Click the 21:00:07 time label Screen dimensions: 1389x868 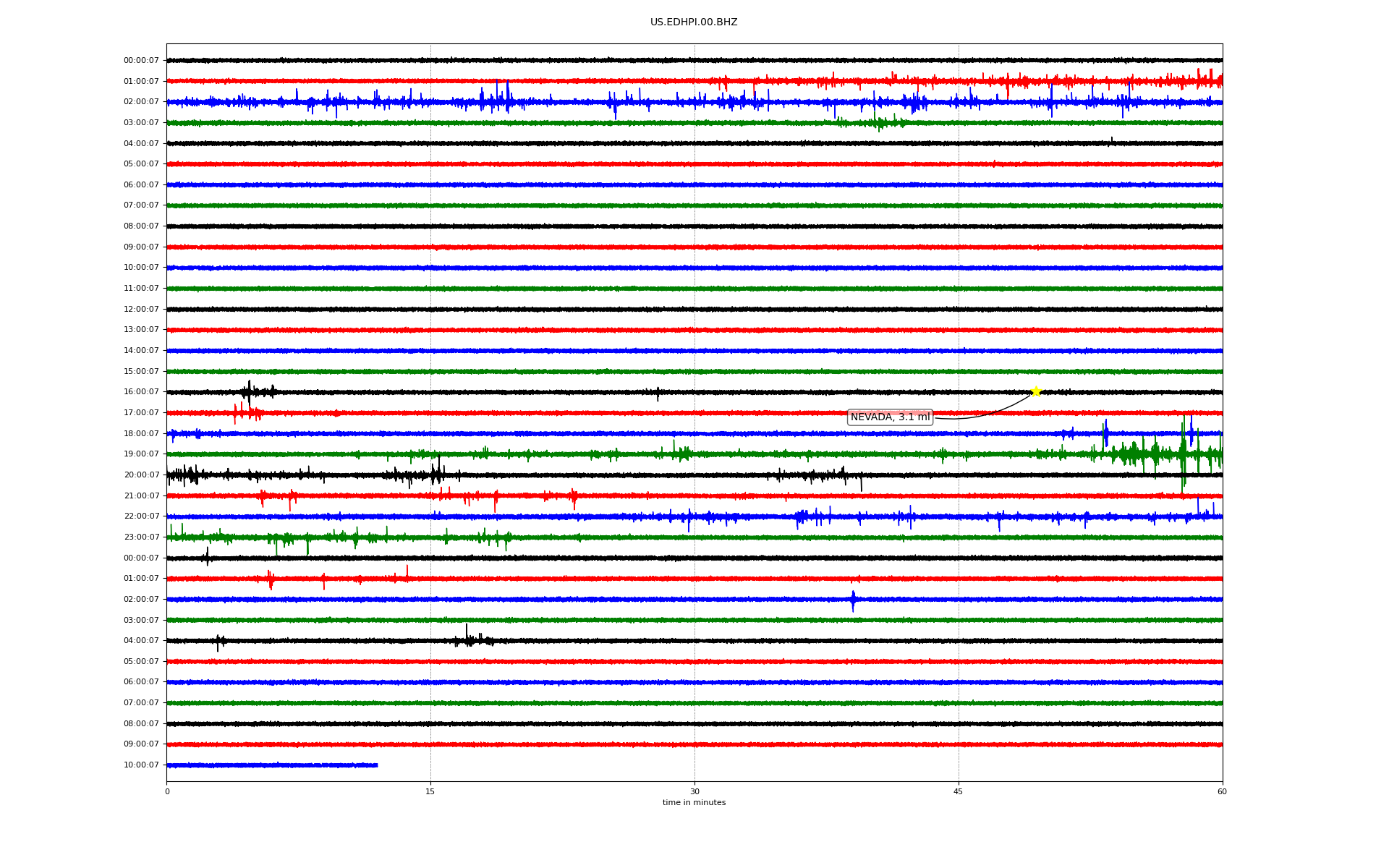141,496
